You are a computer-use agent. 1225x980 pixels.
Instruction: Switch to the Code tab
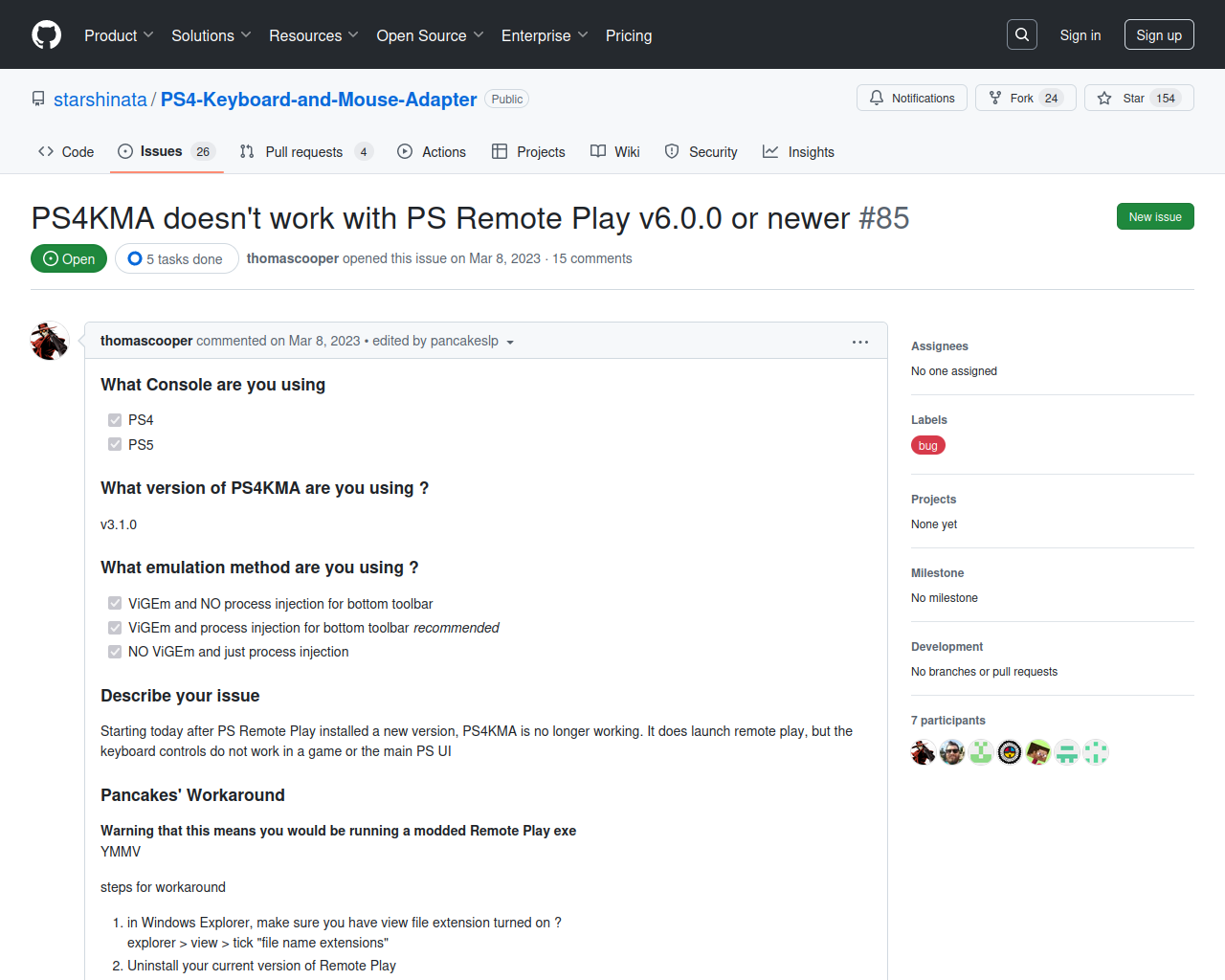66,151
